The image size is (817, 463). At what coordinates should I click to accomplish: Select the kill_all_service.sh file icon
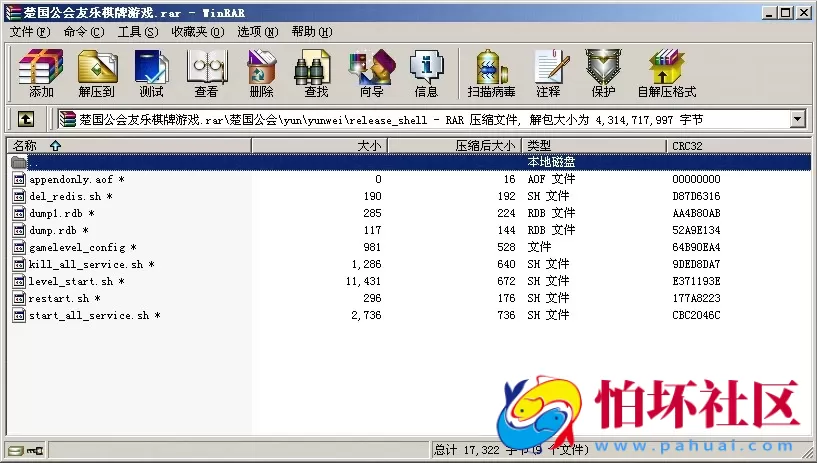(x=19, y=264)
